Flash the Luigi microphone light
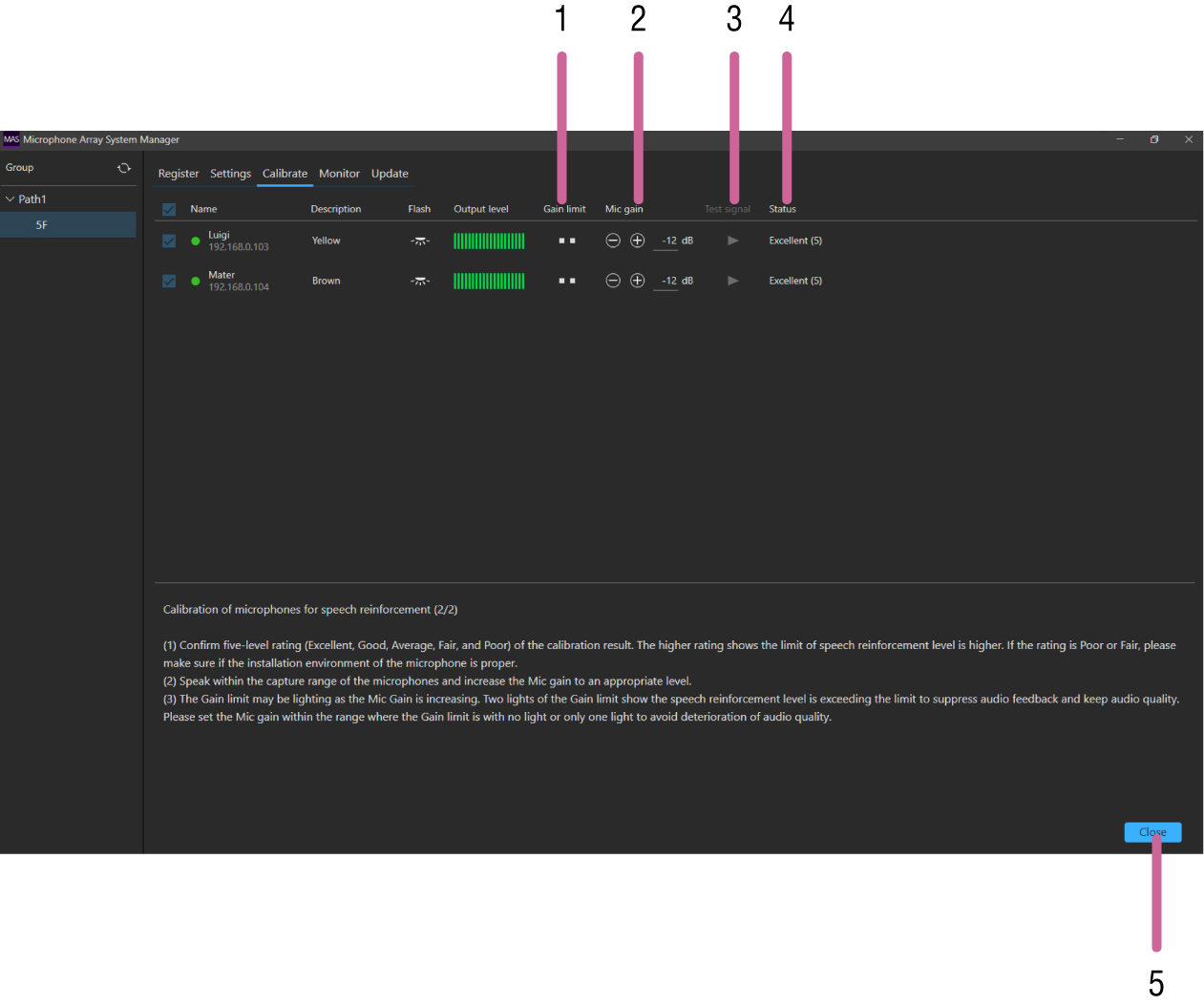Image resolution: width=1204 pixels, height=1005 pixels. [x=420, y=241]
